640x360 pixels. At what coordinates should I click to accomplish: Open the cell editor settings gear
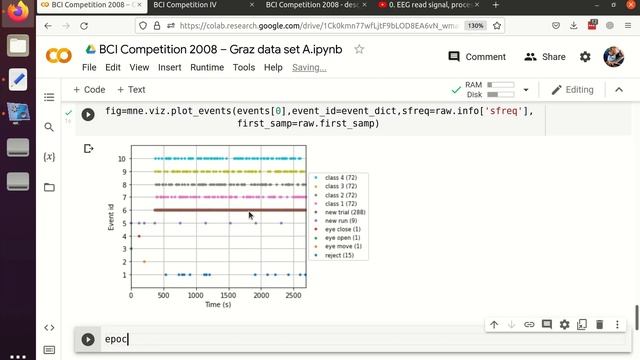564,324
